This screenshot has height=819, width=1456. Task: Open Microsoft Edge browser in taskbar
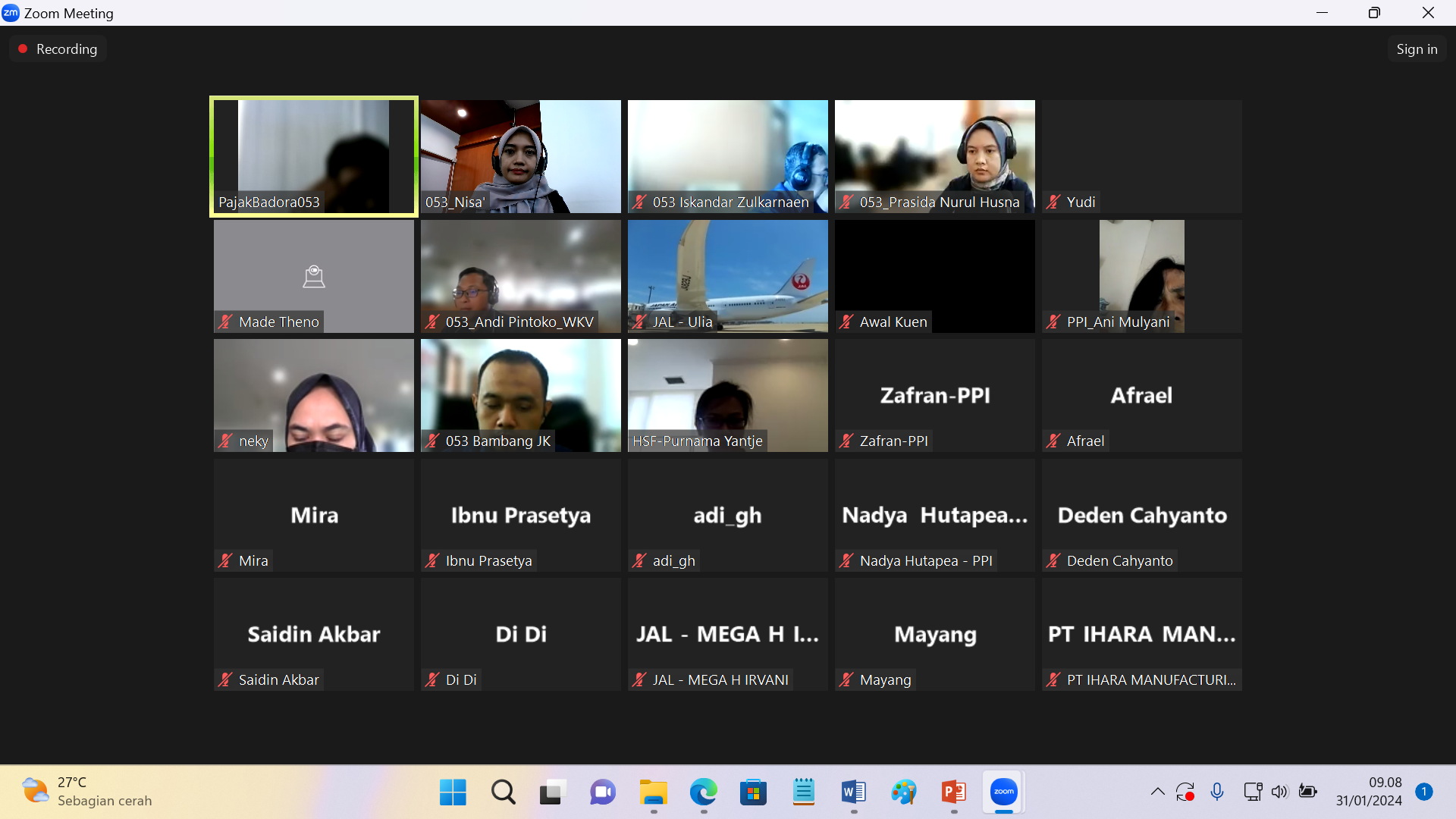(703, 792)
